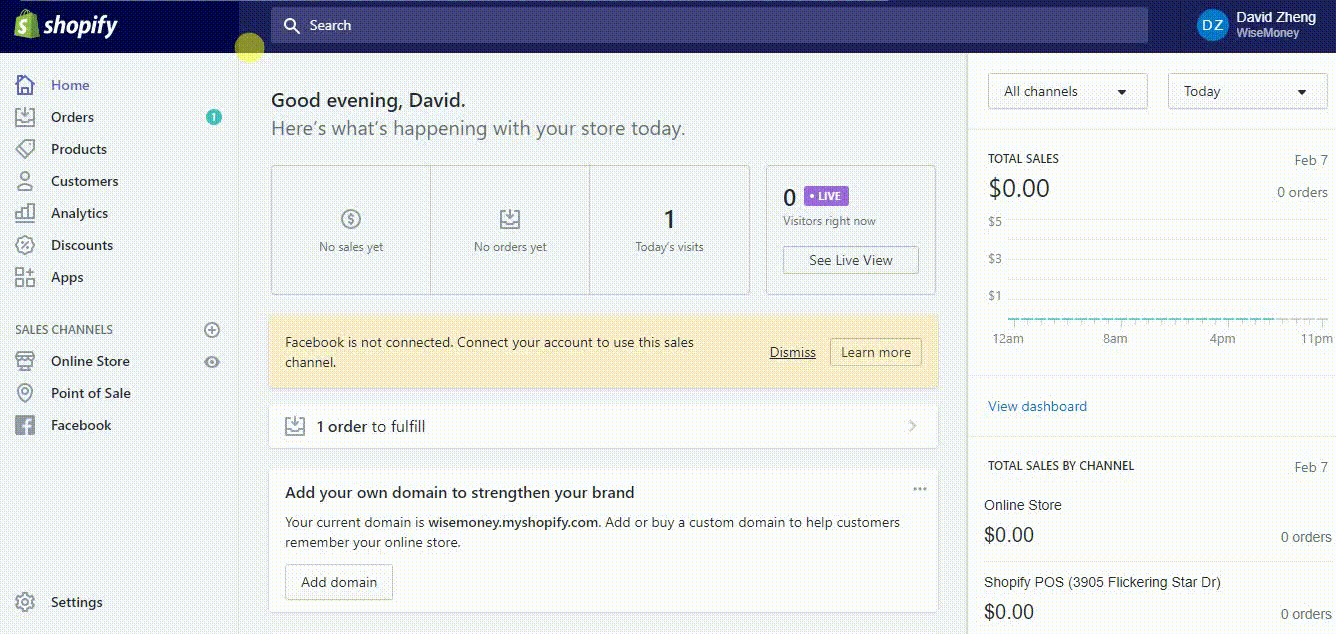Screen dimensions: 1336x634
Task: Open Discounts section
Action: point(82,245)
